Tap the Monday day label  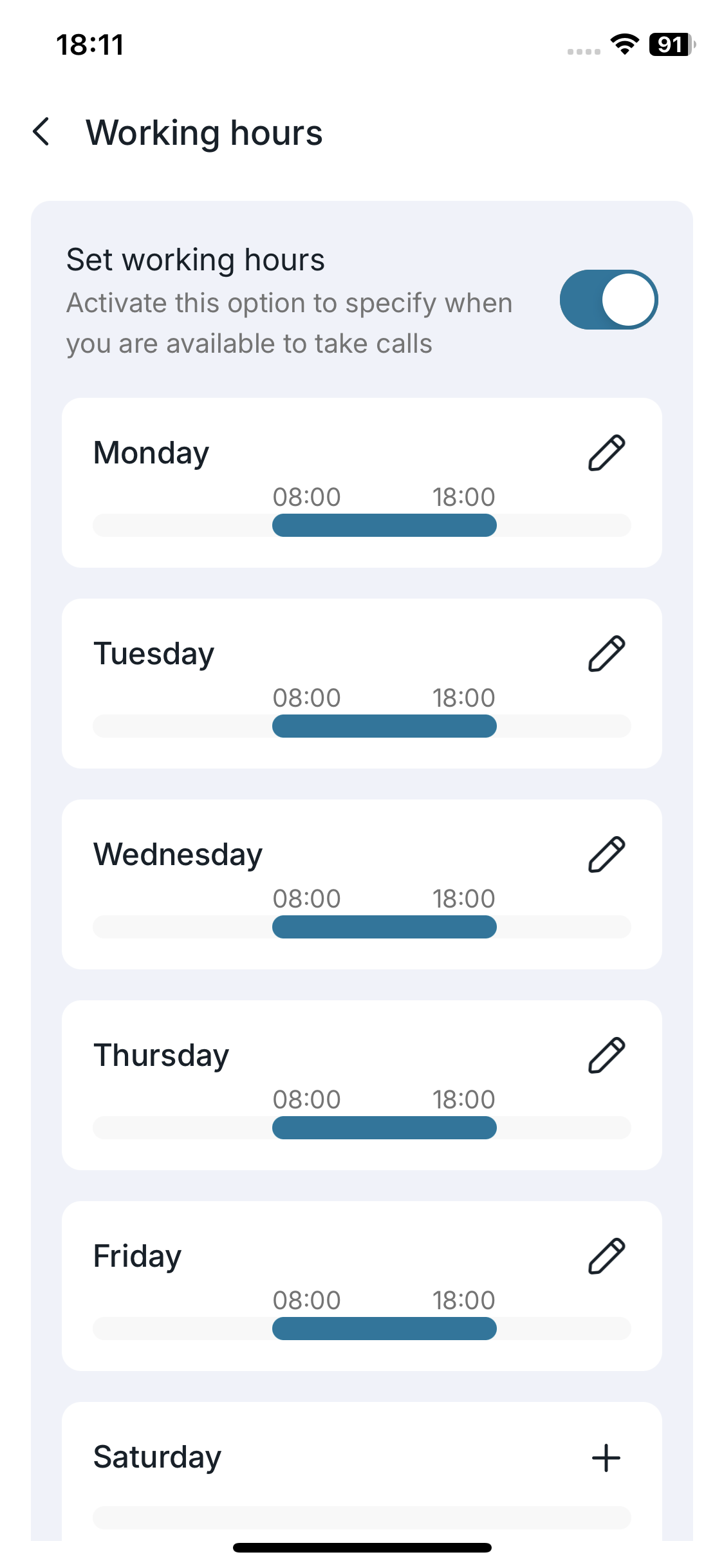[151, 453]
